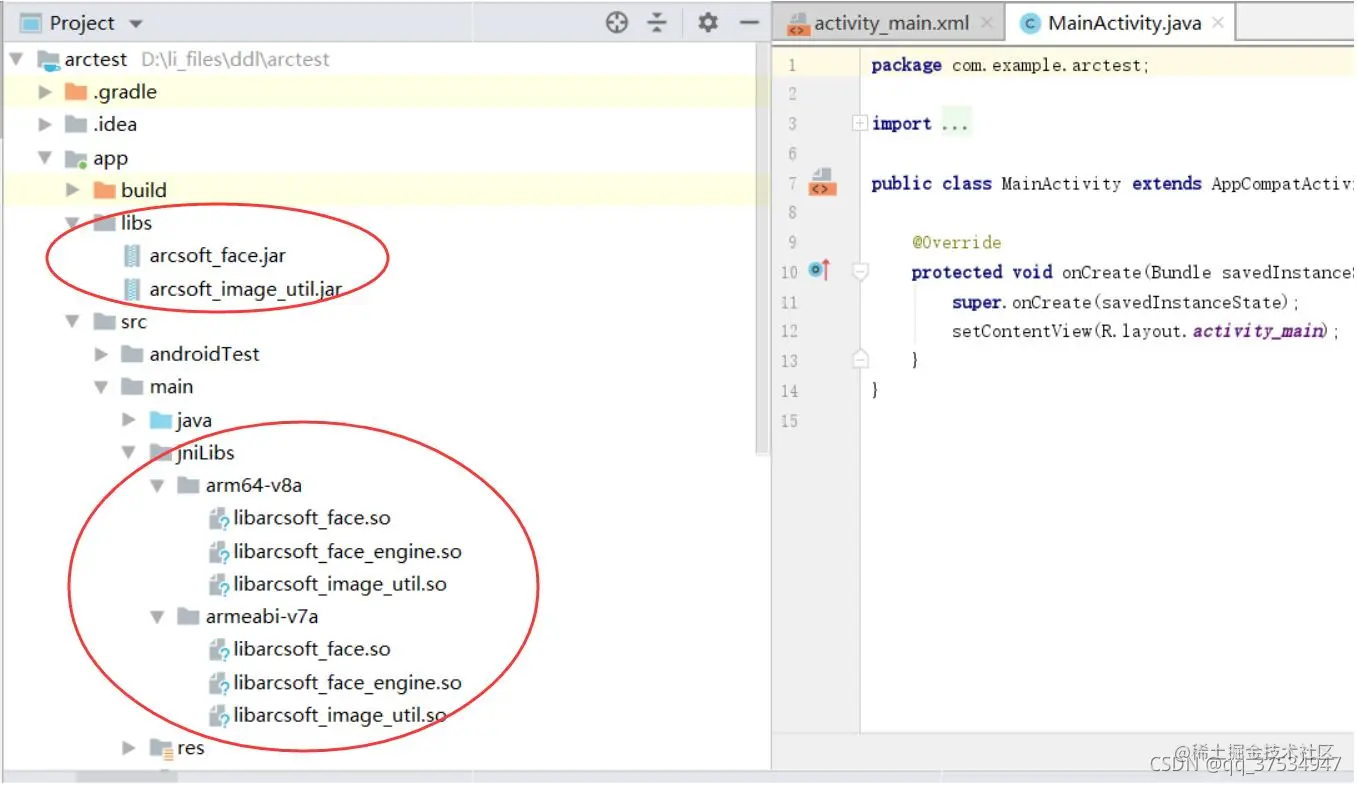Select libarcsoft_face_engine.so under arm64-v8a

[x=348, y=551]
